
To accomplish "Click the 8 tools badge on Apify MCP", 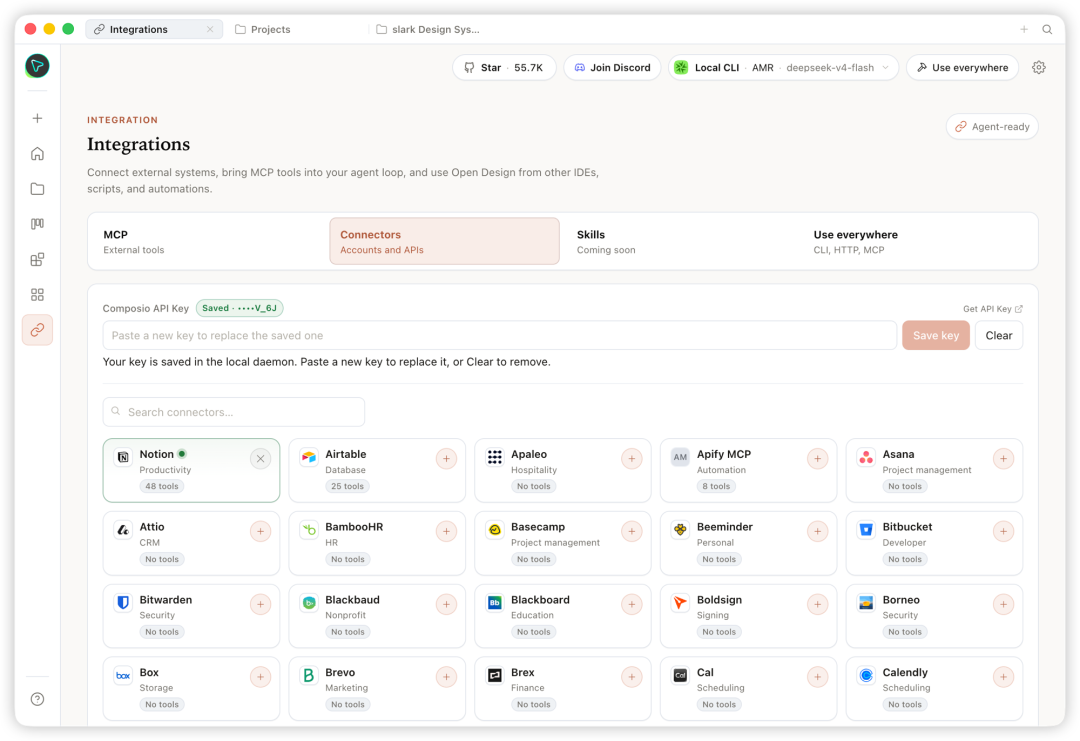I will pos(716,486).
